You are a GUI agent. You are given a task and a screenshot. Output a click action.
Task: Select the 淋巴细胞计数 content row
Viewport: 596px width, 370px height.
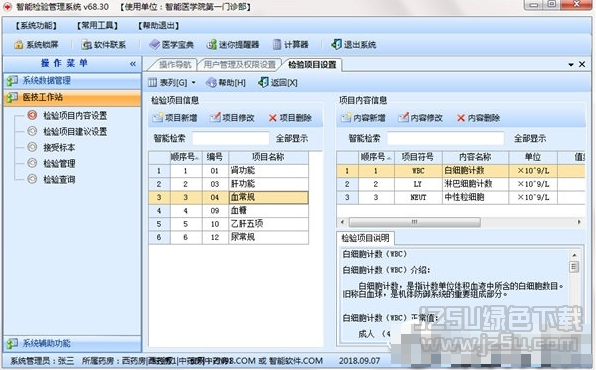tap(461, 184)
